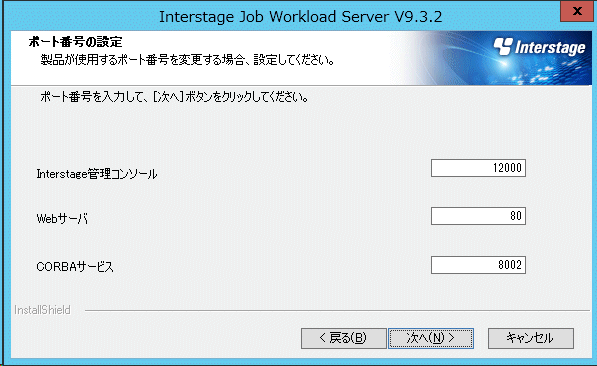
Task: Cancel setup via the キャンセル button
Action: point(531,338)
